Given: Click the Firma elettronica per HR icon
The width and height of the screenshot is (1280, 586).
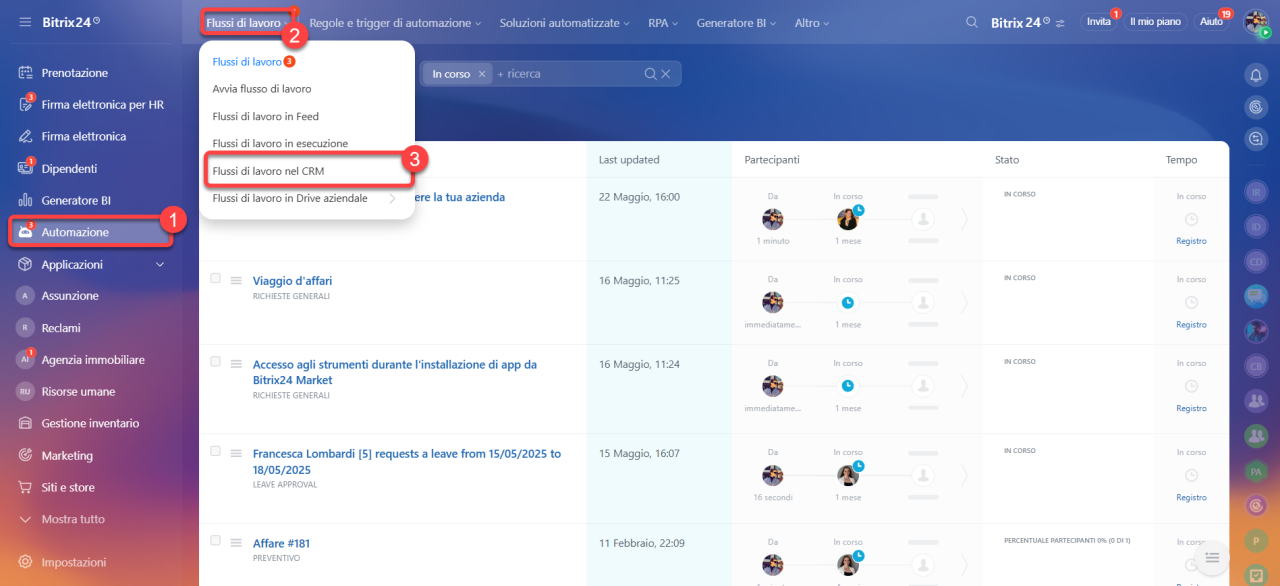Looking at the screenshot, I should point(26,104).
